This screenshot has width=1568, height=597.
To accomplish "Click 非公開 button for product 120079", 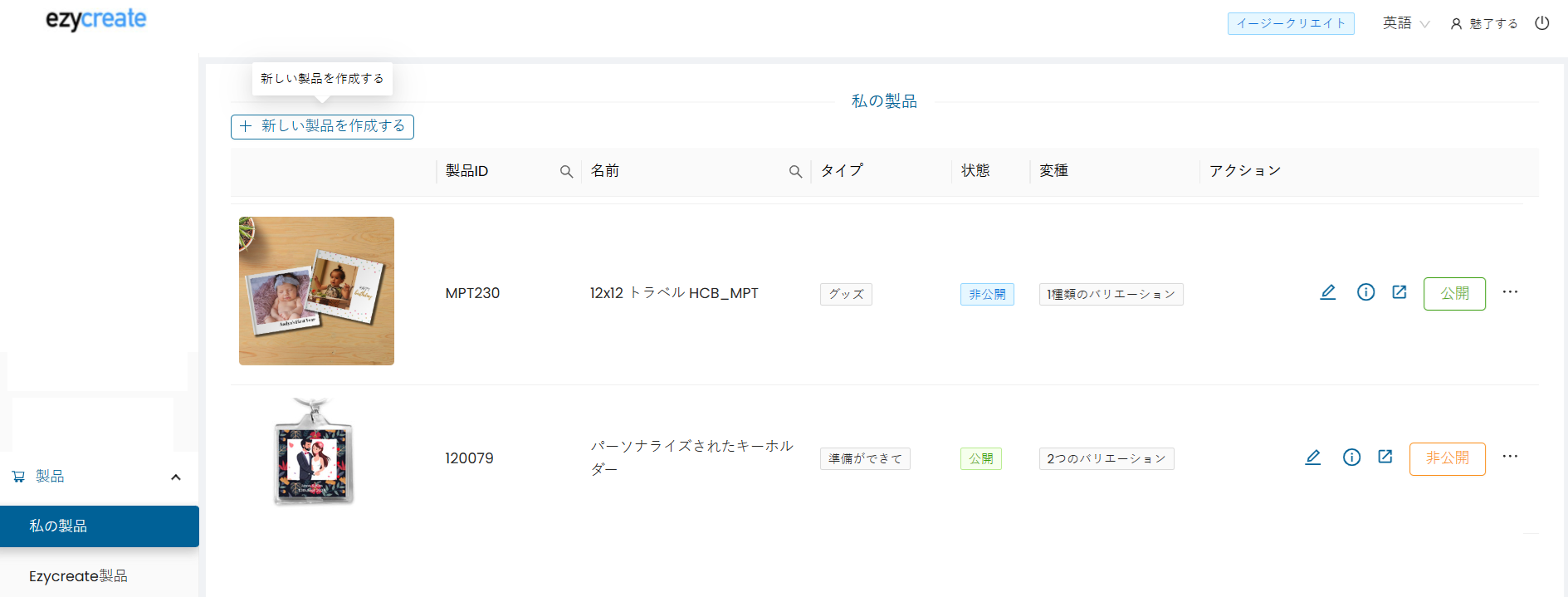I will click(1448, 458).
